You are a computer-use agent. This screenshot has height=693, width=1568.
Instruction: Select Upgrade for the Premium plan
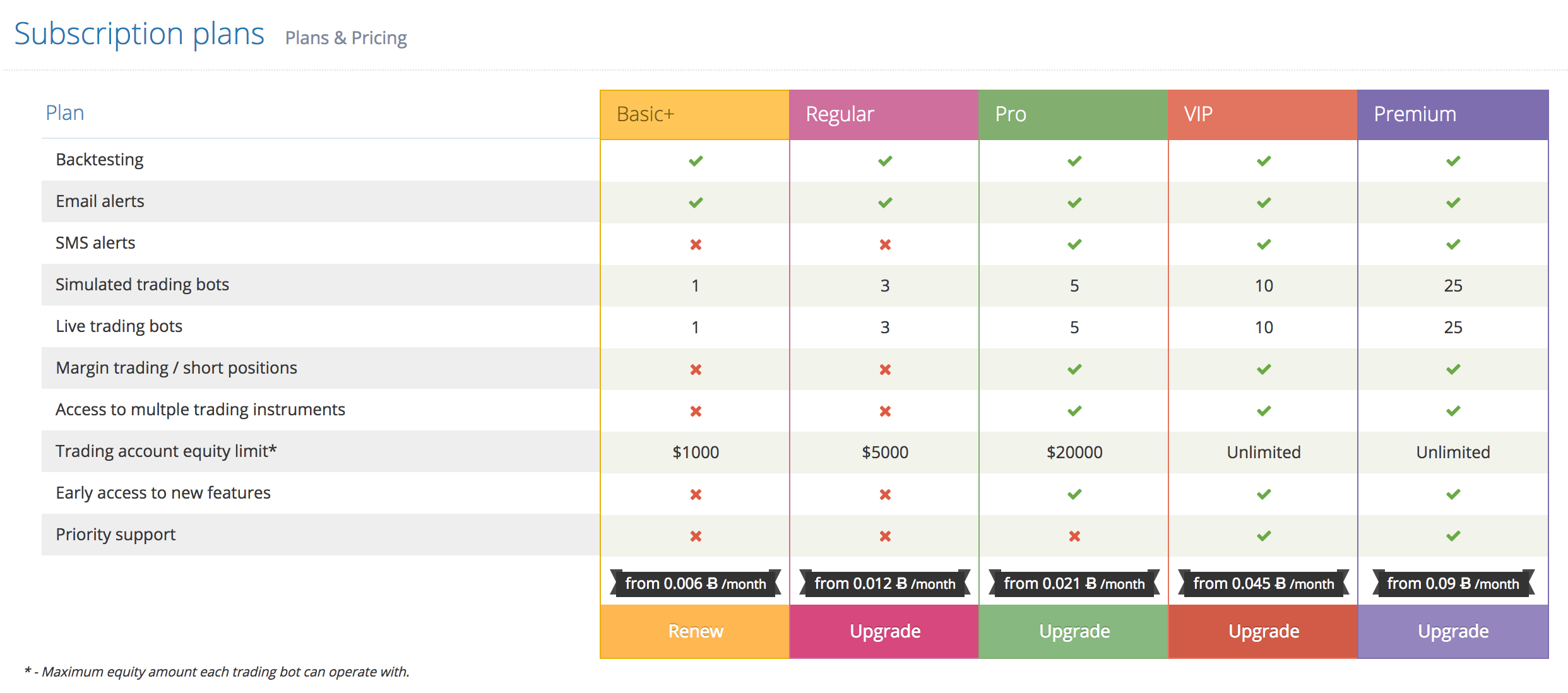click(1452, 631)
